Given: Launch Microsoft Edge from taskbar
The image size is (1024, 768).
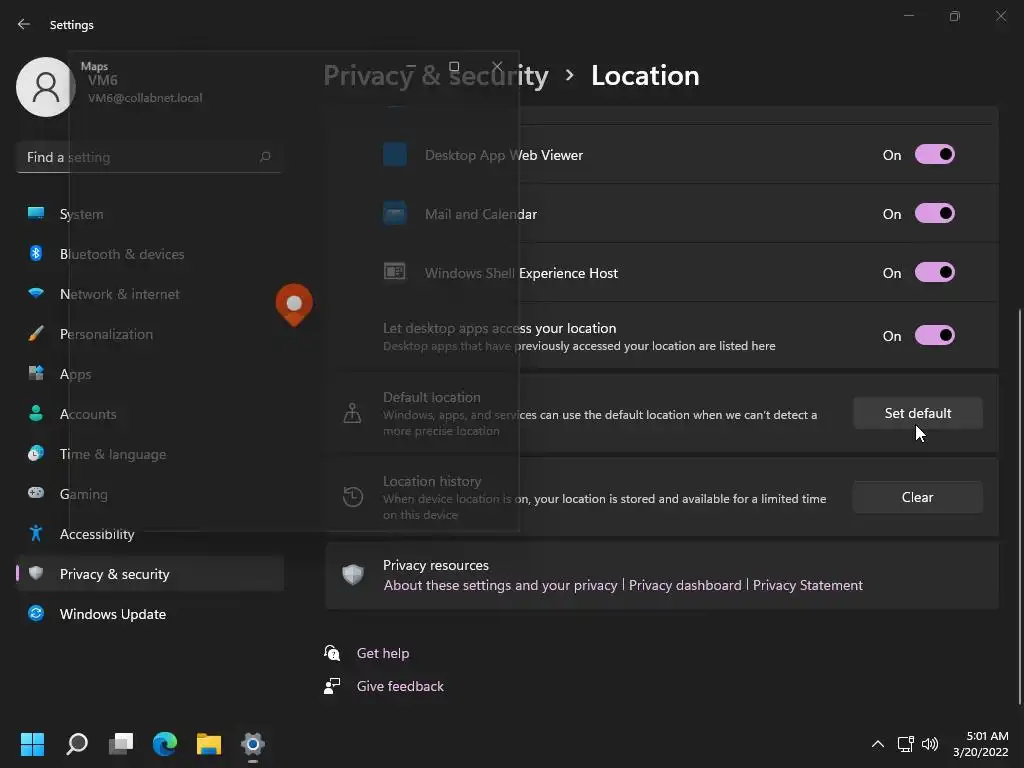Looking at the screenshot, I should click(165, 744).
